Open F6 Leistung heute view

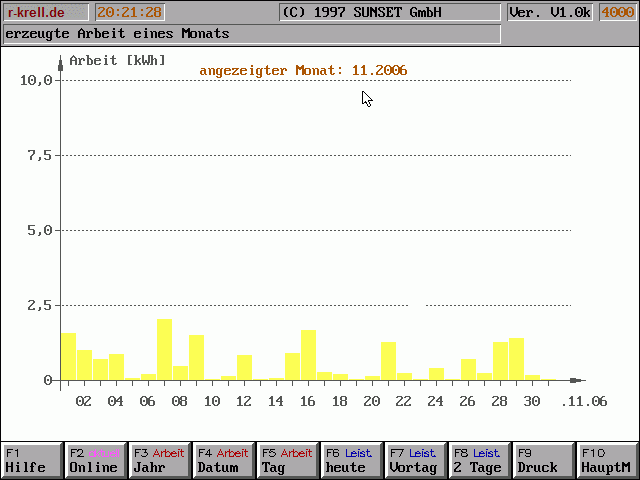point(351,460)
